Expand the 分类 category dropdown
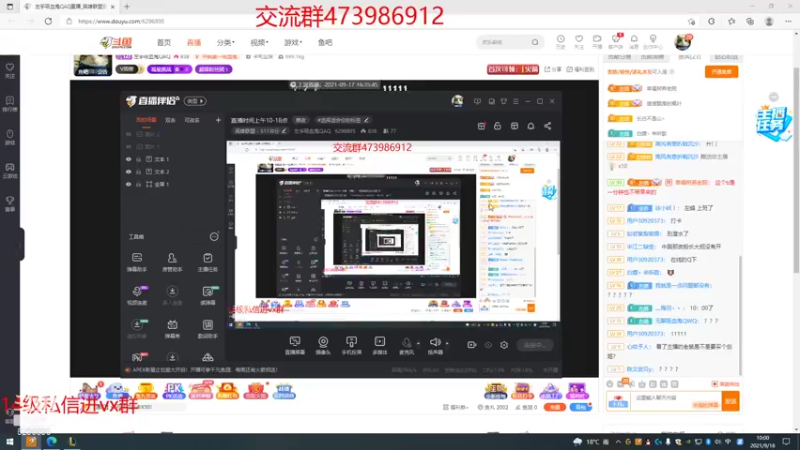Screen dimensions: 800x450 coord(226,42)
